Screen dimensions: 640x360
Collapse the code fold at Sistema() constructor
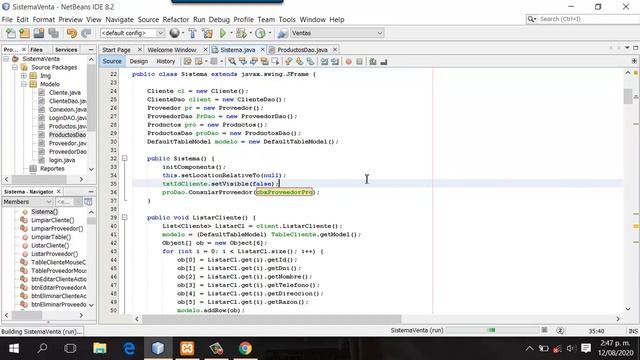tap(124, 158)
